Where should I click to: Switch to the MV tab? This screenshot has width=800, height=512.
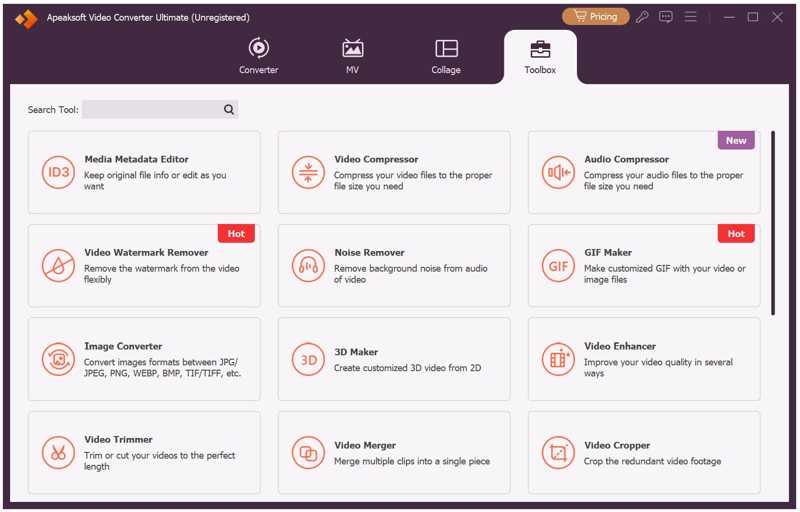click(x=353, y=56)
